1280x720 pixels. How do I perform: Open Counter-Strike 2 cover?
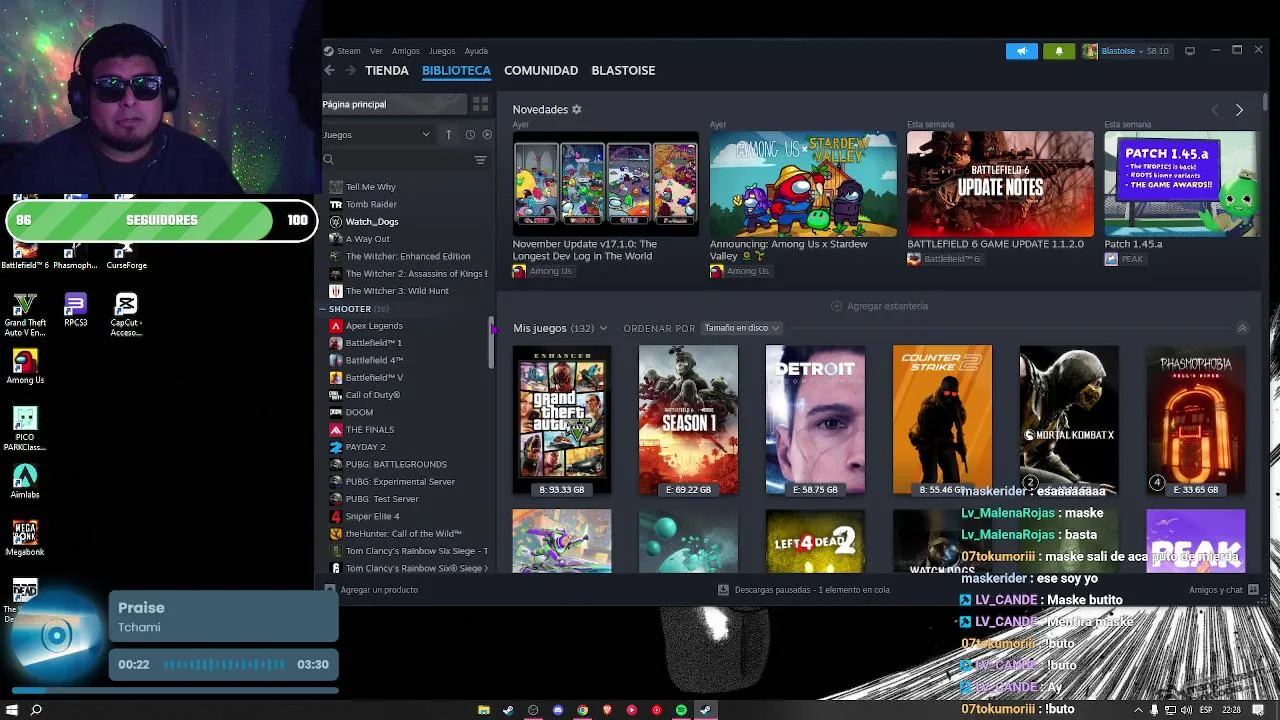tap(942, 420)
